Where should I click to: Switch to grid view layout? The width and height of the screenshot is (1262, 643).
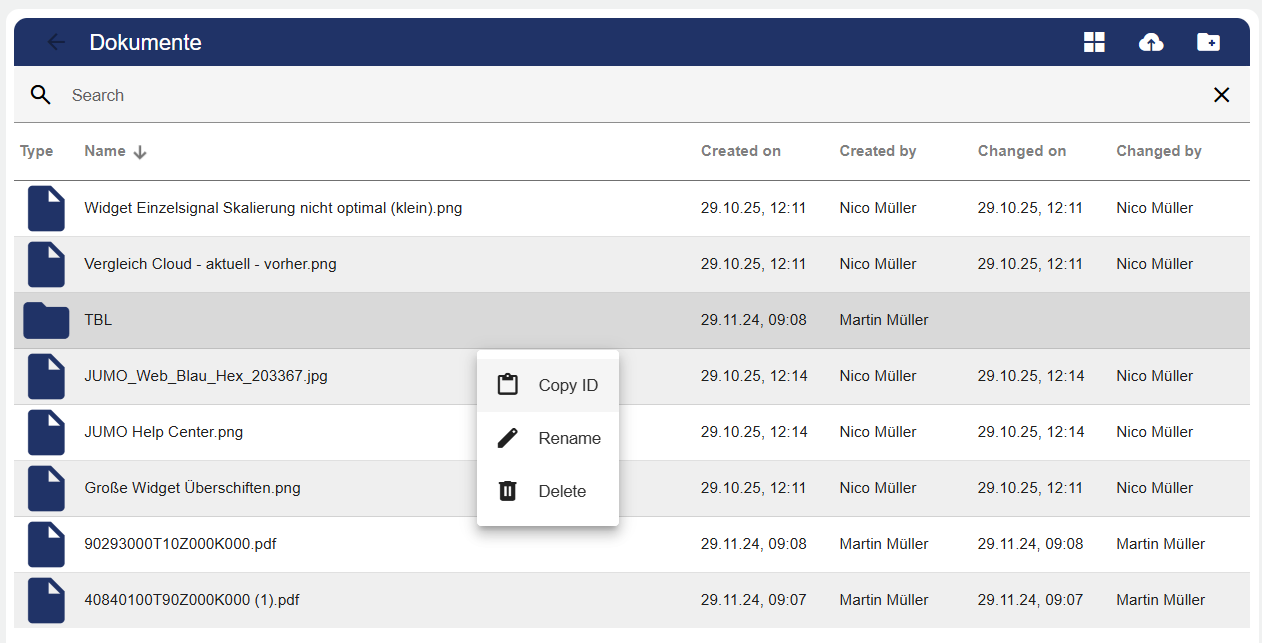point(1094,42)
